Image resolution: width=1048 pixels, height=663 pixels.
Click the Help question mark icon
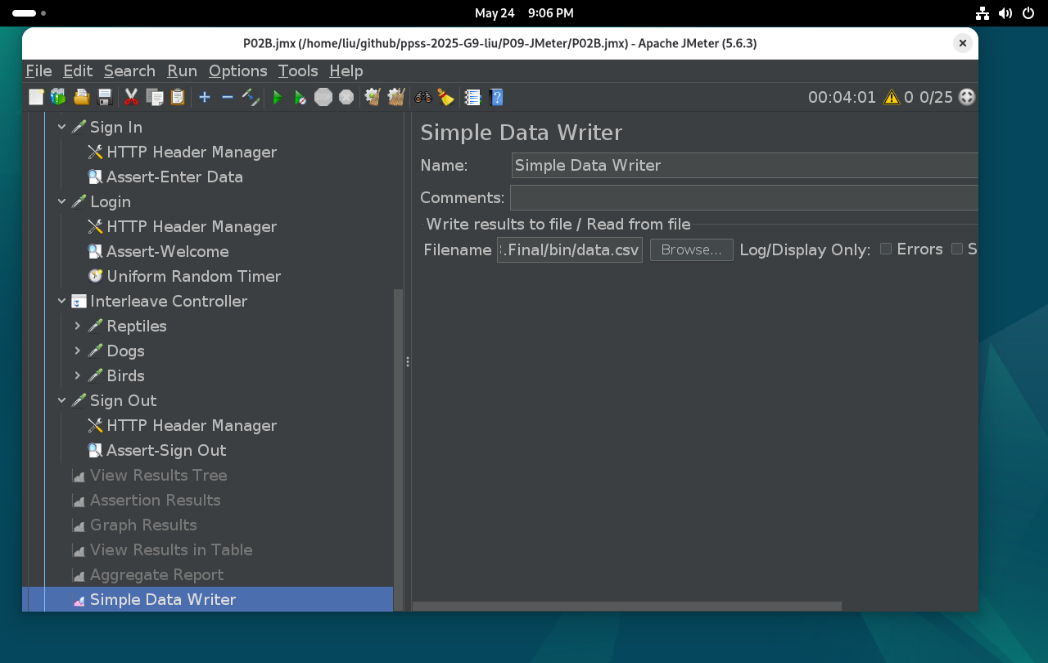pyautogui.click(x=496, y=97)
